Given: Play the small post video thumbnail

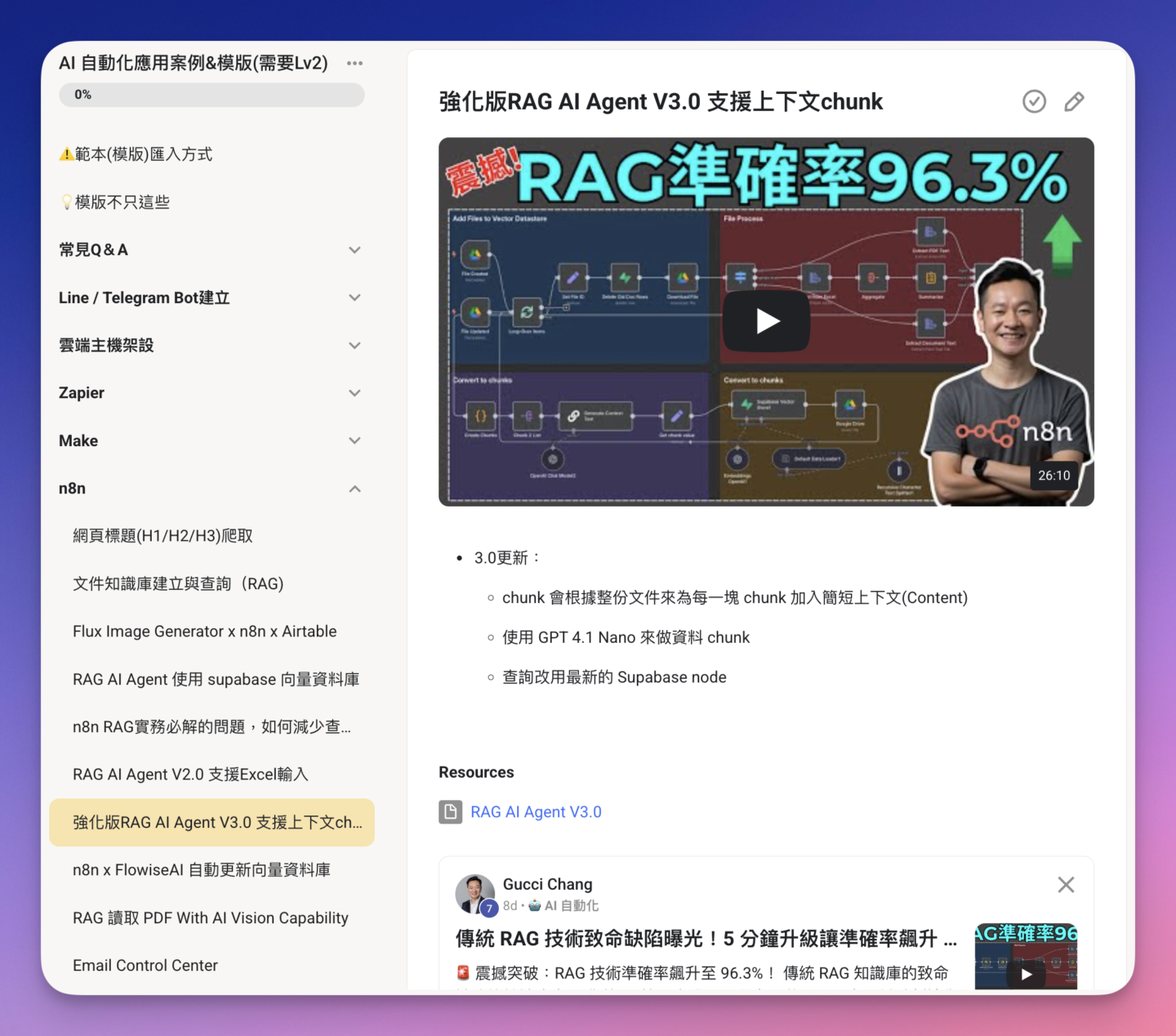Looking at the screenshot, I should click(x=1026, y=956).
